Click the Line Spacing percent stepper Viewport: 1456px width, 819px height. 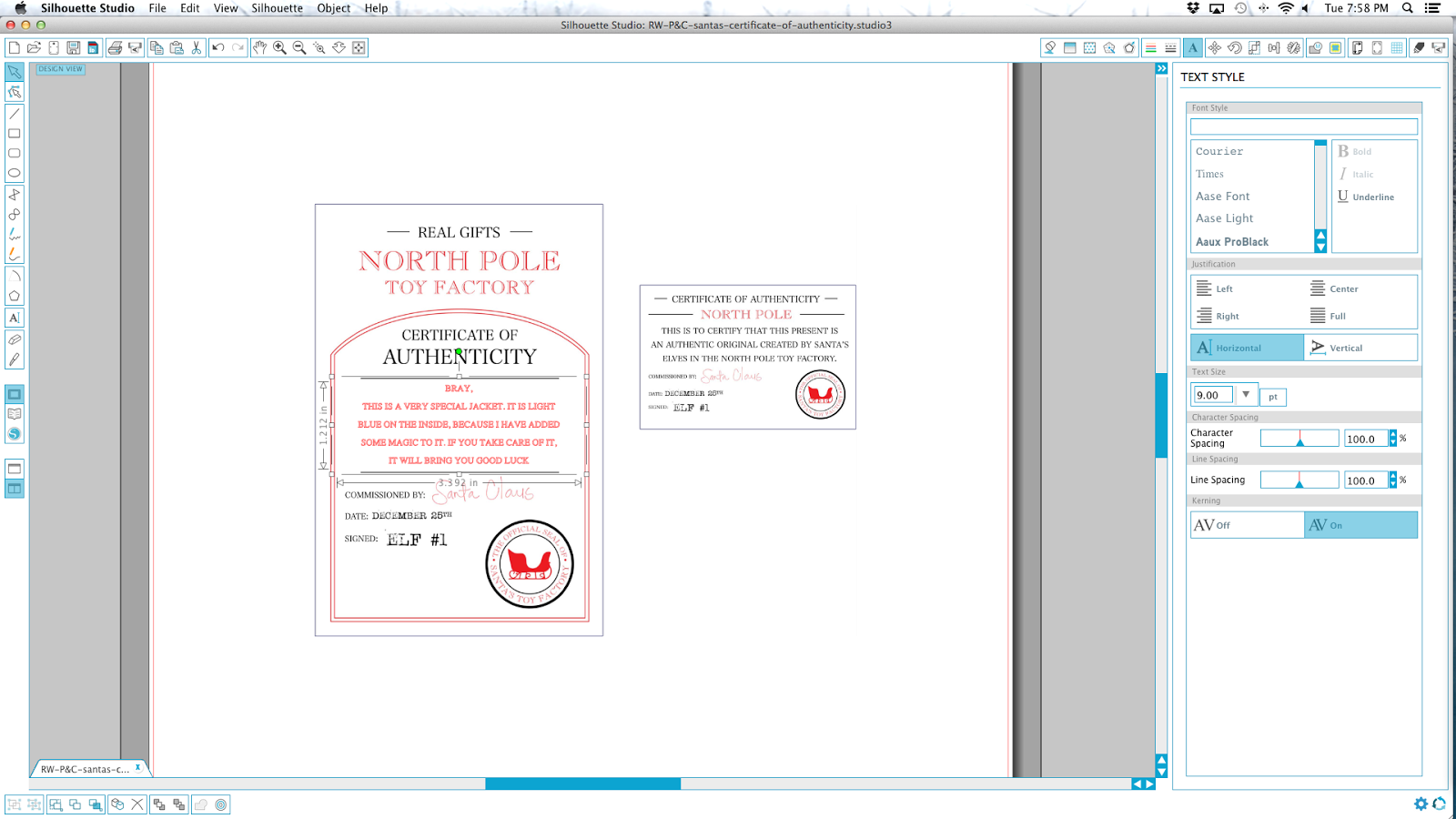point(1392,480)
